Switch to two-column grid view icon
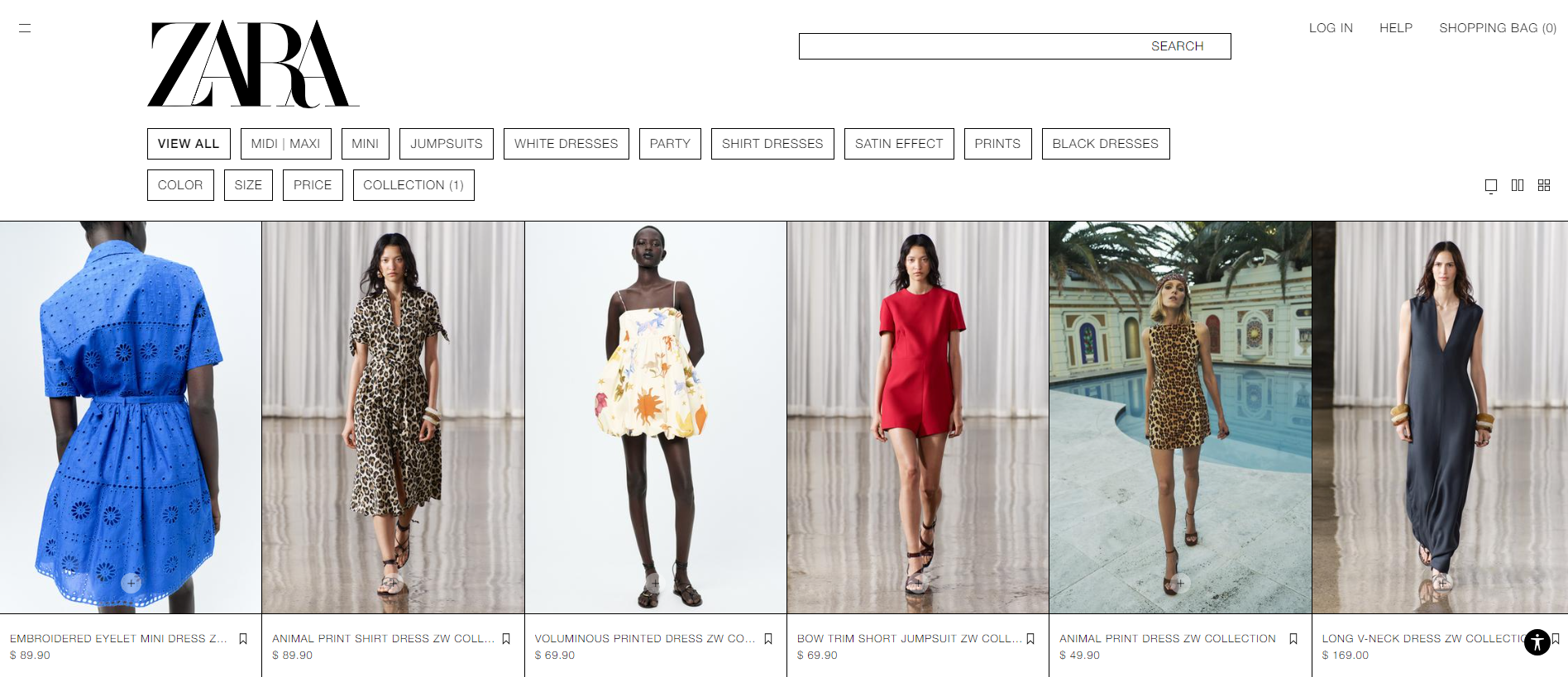Viewport: 1568px width, 677px height. click(1518, 185)
